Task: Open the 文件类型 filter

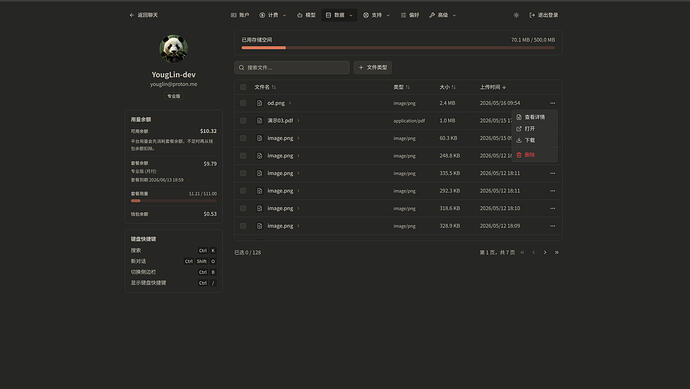Action: pos(373,67)
